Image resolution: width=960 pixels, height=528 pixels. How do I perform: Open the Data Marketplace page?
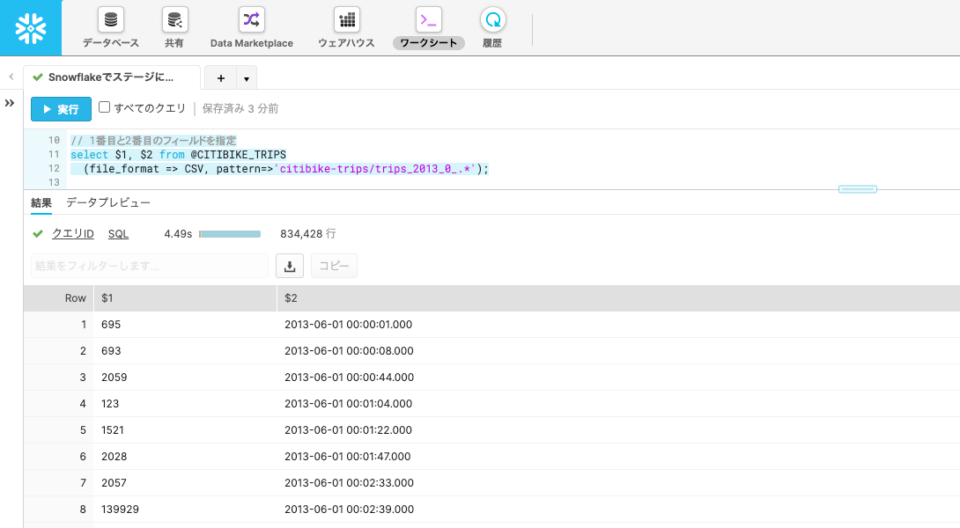[252, 28]
